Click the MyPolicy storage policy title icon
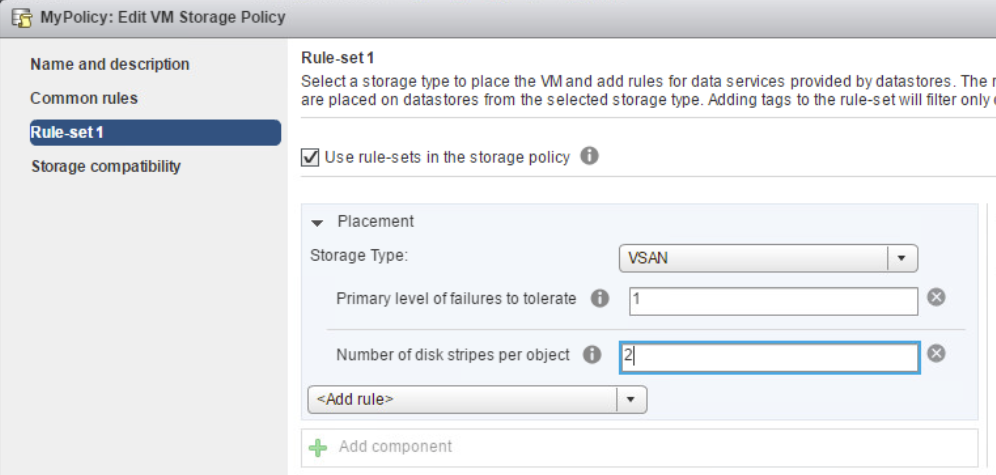 [x=23, y=17]
